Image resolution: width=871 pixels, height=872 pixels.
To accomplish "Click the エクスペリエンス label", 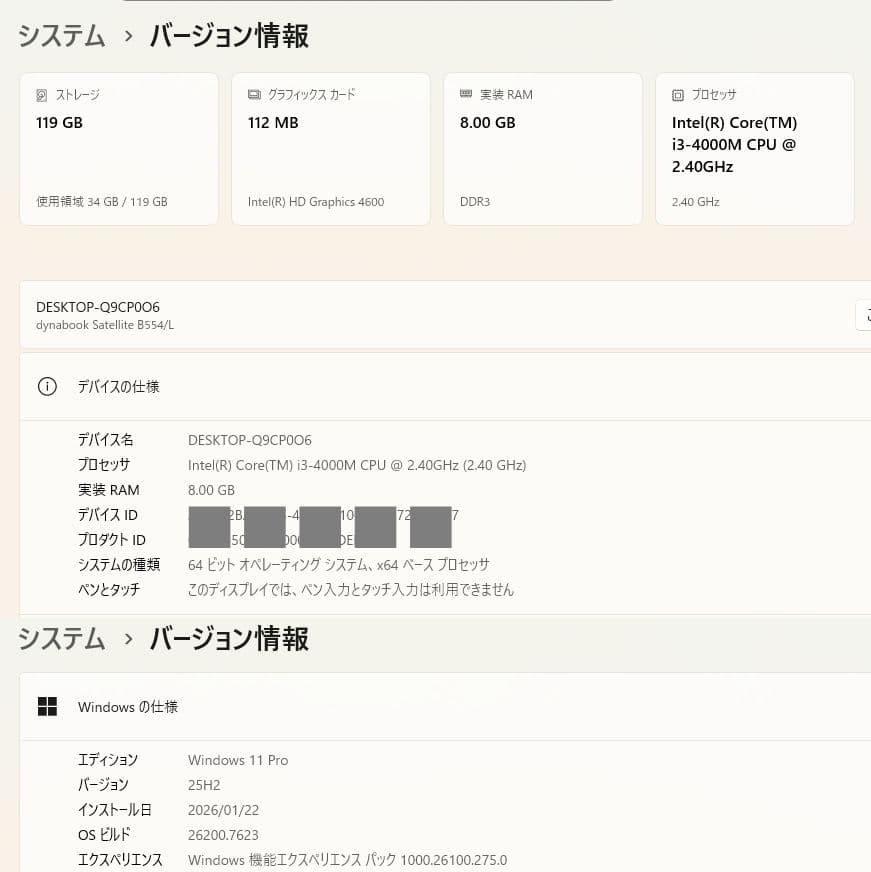I will pos(120,860).
